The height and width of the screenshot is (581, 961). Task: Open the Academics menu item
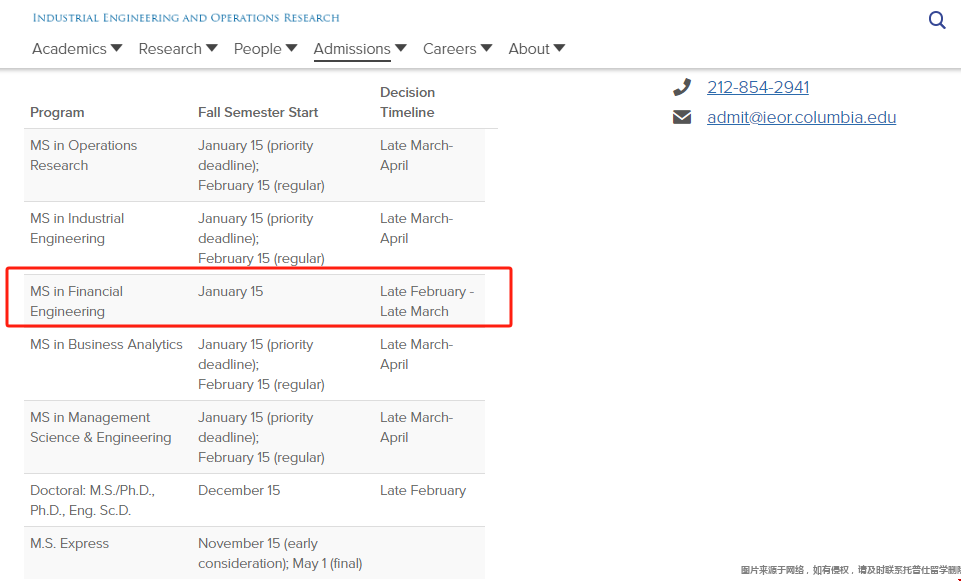[x=69, y=49]
